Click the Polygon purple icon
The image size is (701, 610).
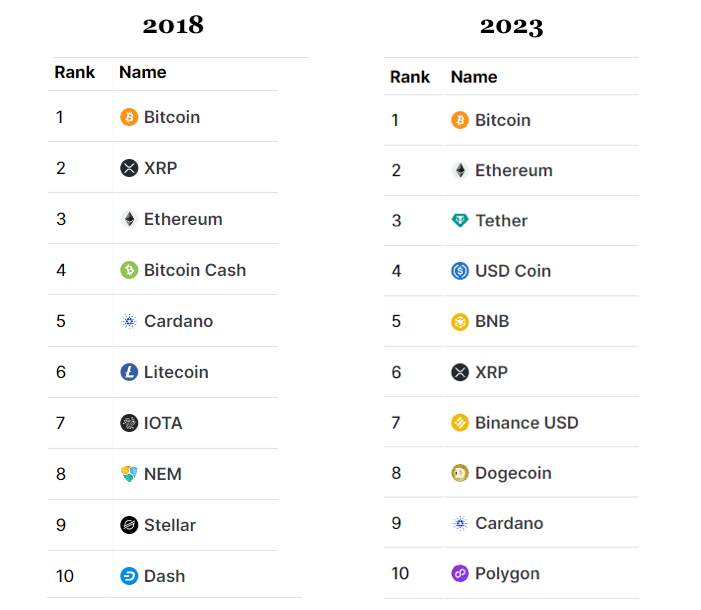pos(460,574)
